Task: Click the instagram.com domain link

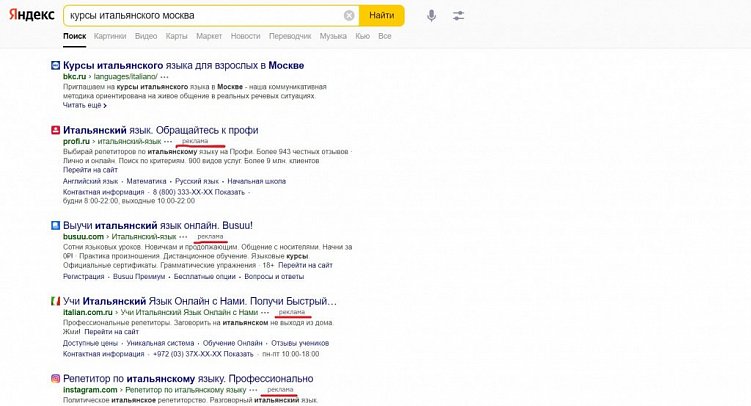Action: [90, 390]
